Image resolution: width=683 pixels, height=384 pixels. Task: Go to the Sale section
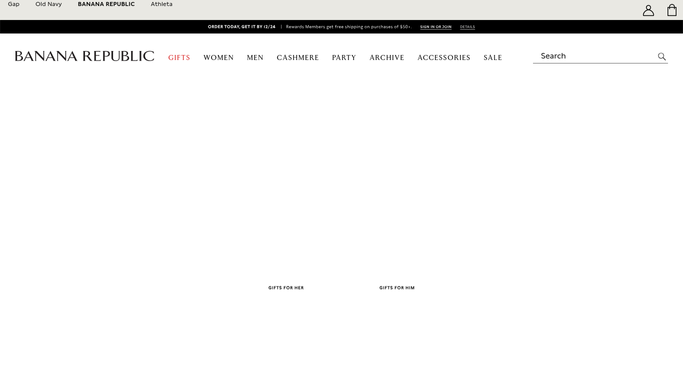(493, 57)
